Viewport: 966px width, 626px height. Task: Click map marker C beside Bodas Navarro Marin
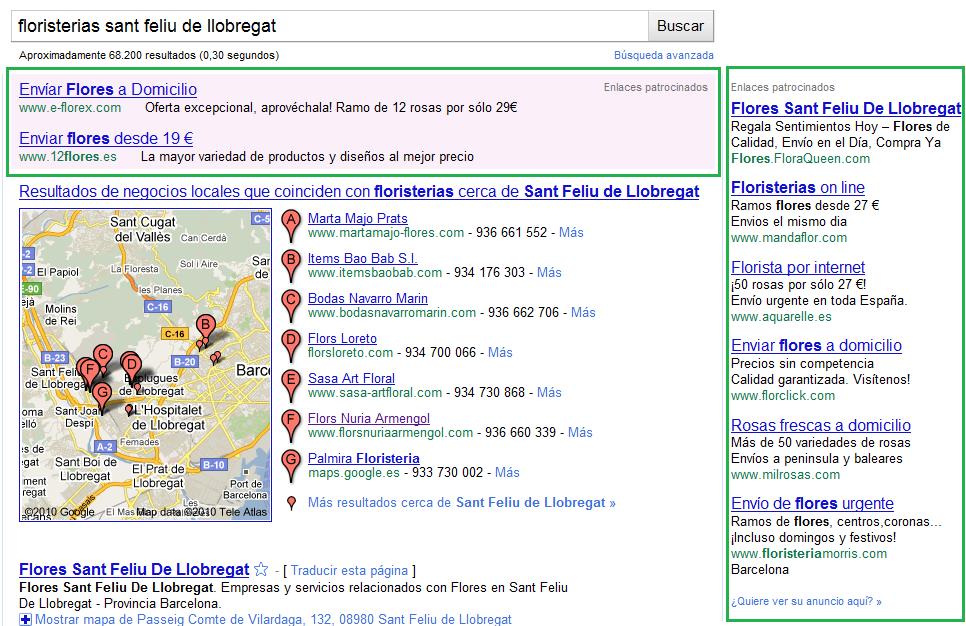pyautogui.click(x=291, y=306)
